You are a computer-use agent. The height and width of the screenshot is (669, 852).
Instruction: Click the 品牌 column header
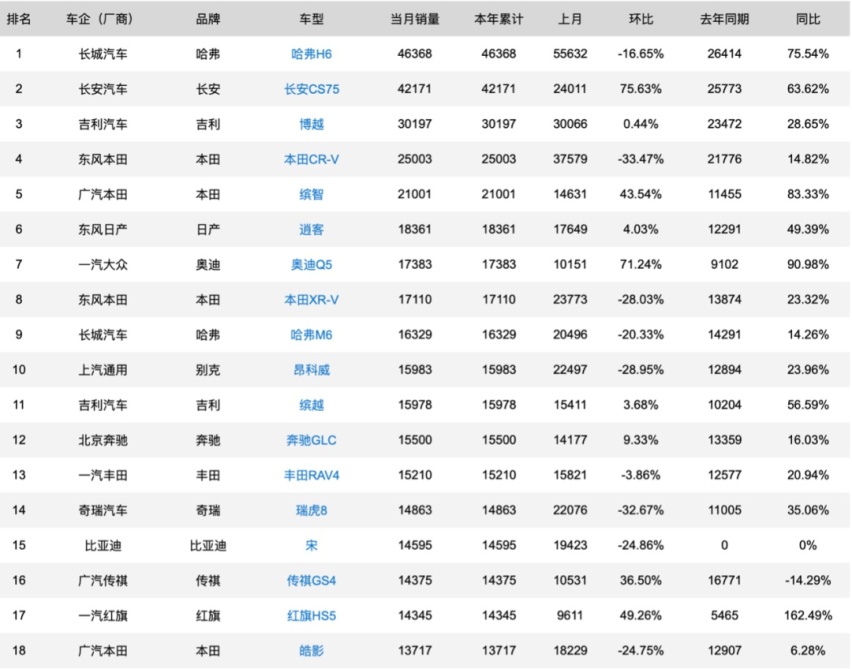(x=208, y=19)
